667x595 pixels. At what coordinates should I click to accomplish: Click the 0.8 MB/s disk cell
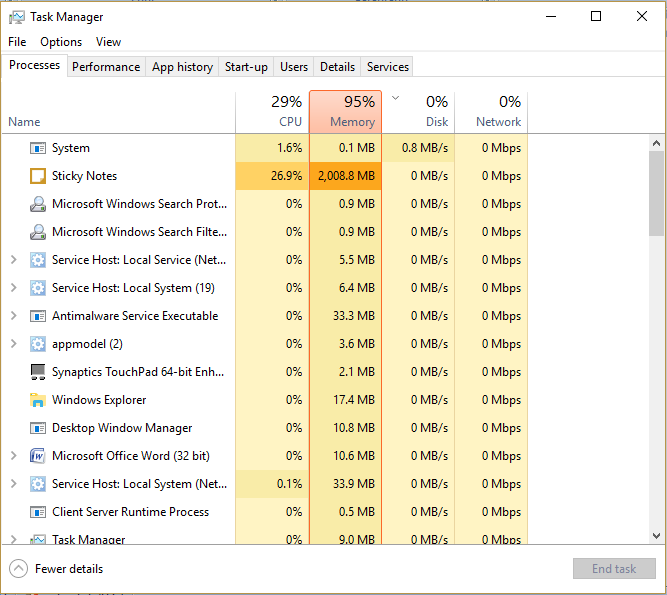point(418,148)
